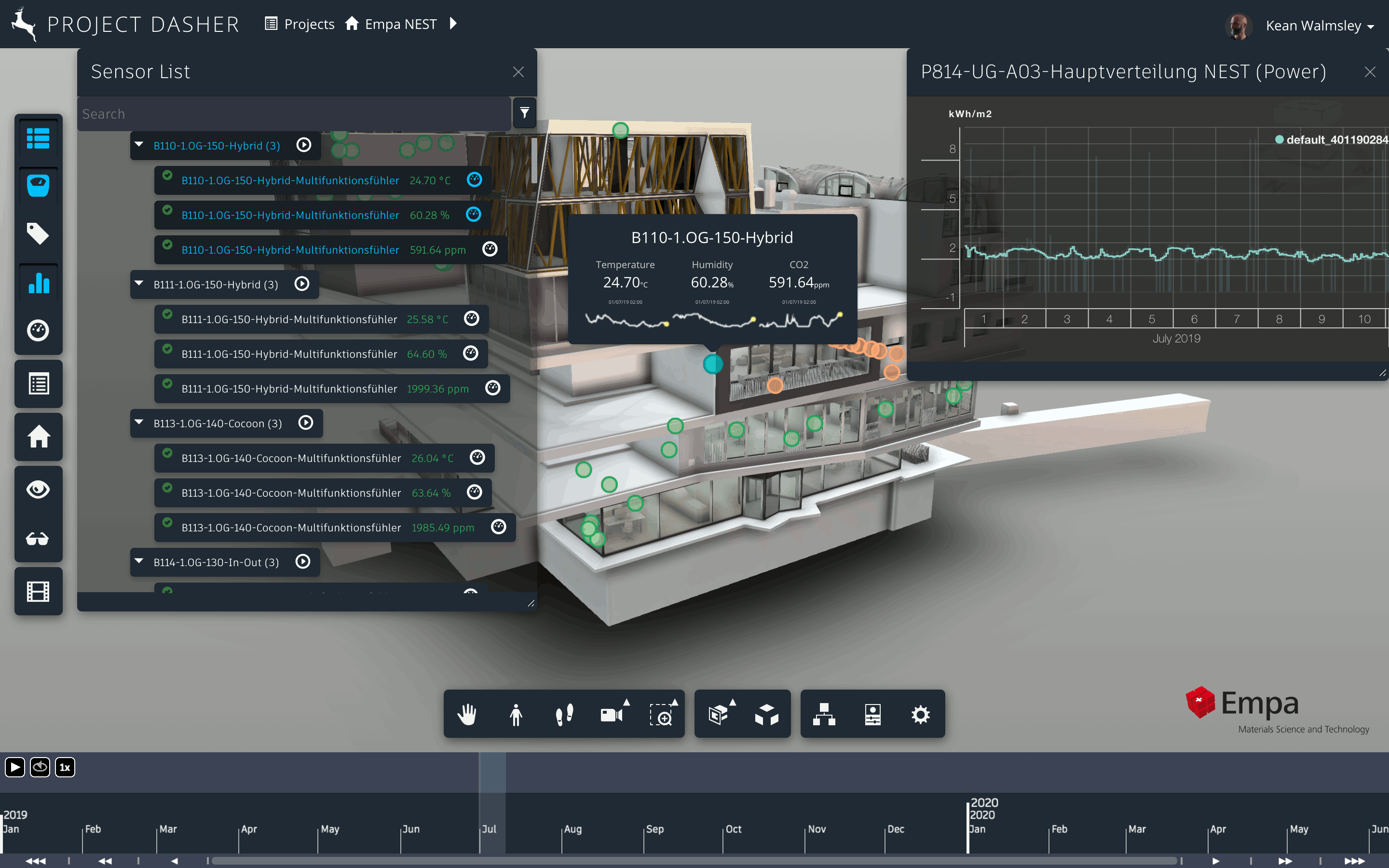Click the tag icon in sidebar

pyautogui.click(x=38, y=234)
